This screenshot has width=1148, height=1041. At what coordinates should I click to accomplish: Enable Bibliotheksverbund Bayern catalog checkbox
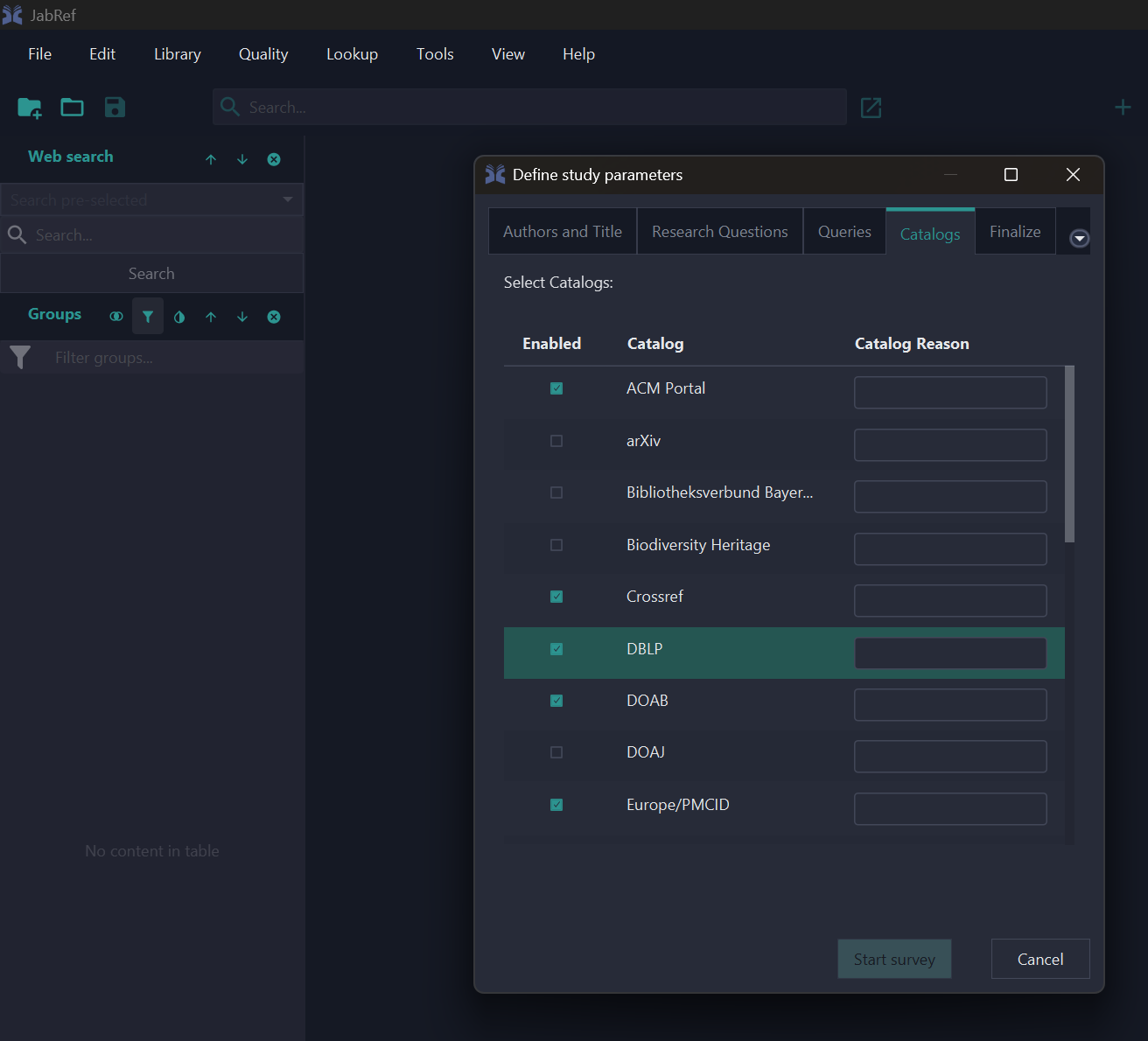(x=556, y=493)
